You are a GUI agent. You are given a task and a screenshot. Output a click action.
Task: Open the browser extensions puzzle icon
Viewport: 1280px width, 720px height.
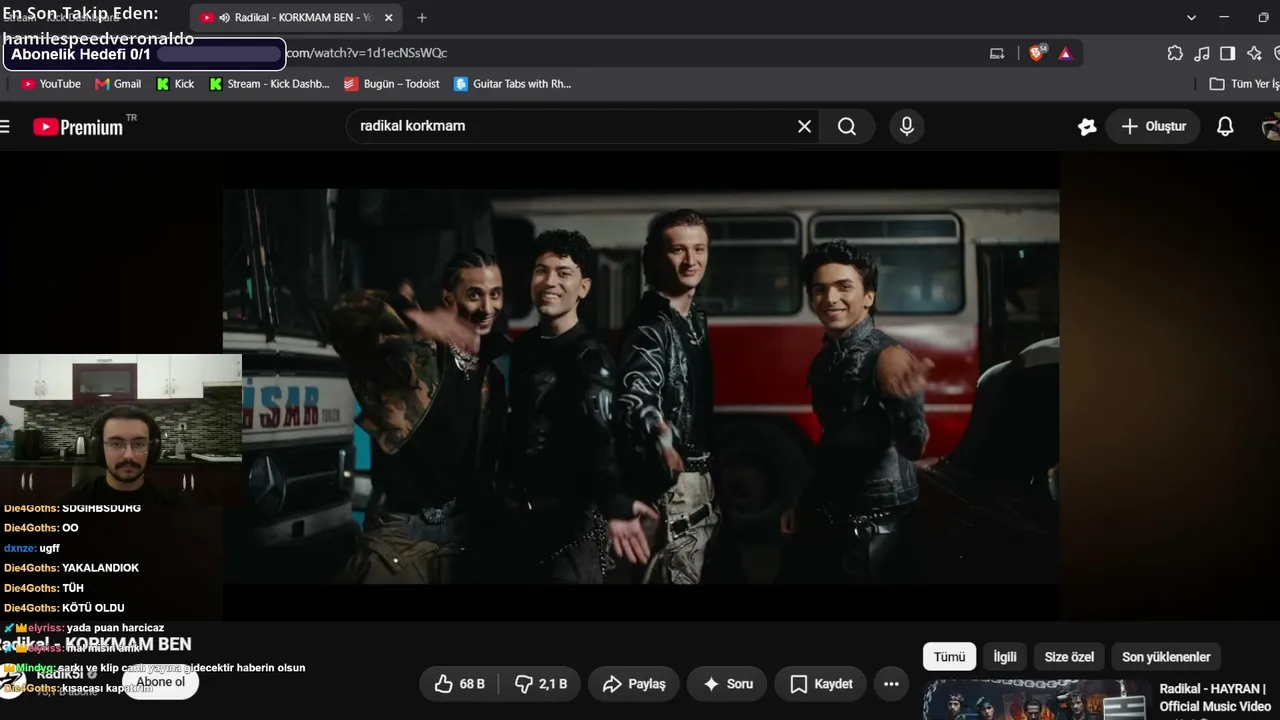[1175, 53]
